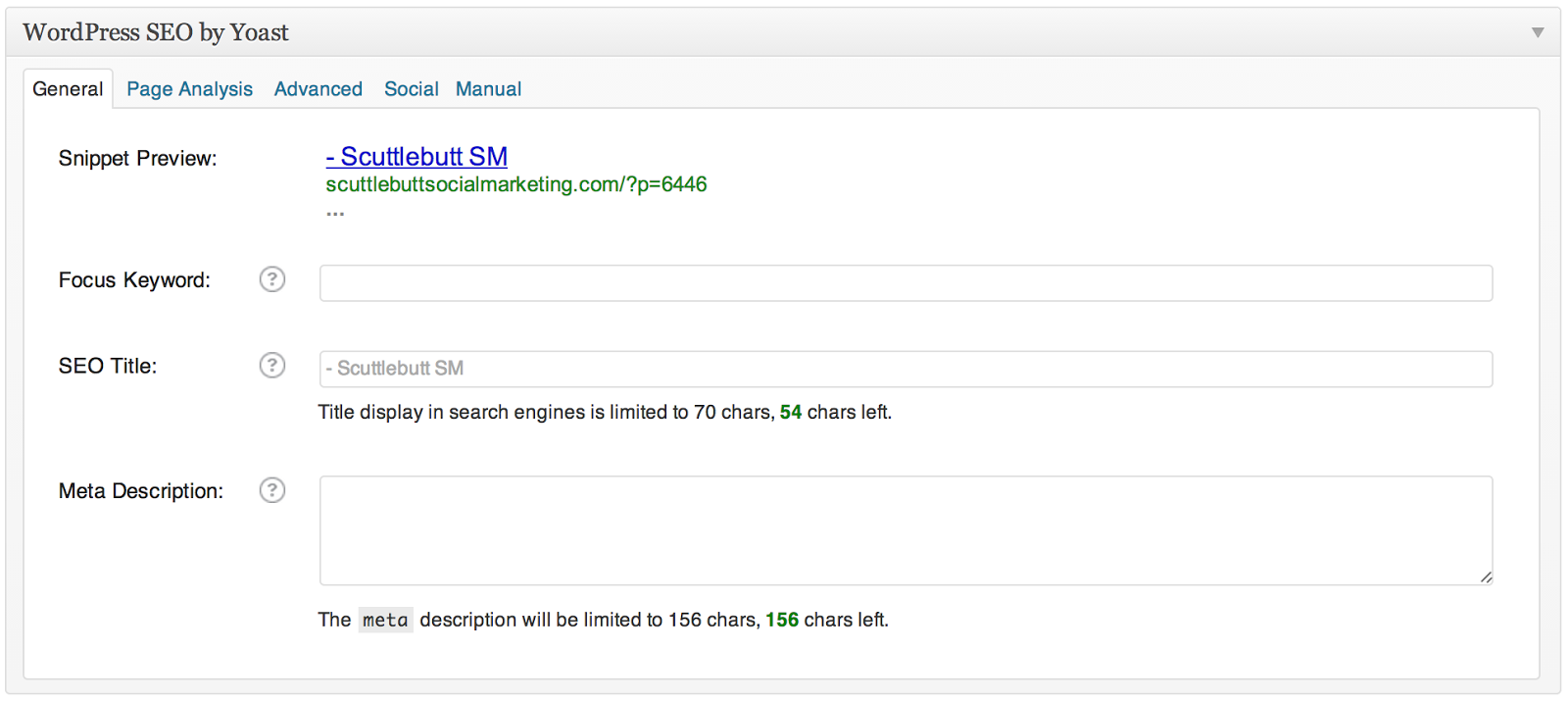Go to the Advanced tab
Viewport: 1568px width, 701px height.
(318, 89)
